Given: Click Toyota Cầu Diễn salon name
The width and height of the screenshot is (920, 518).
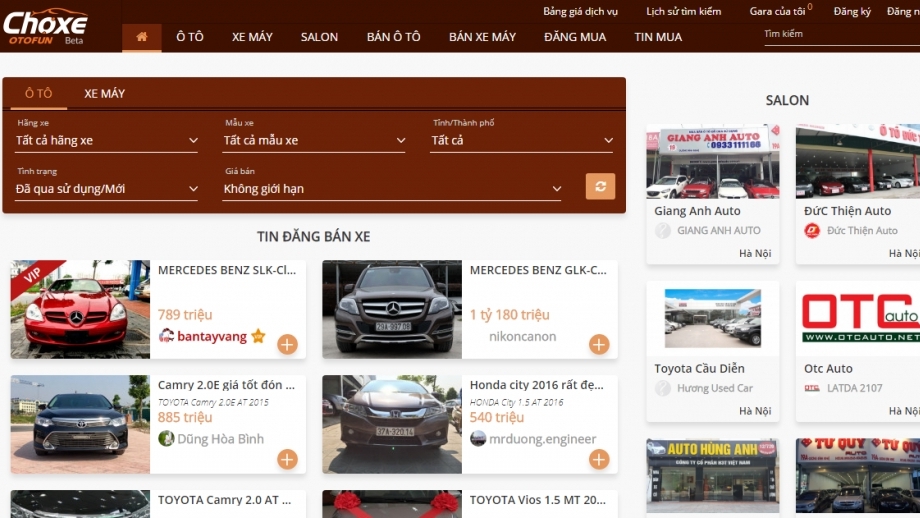Looking at the screenshot, I should [x=699, y=368].
